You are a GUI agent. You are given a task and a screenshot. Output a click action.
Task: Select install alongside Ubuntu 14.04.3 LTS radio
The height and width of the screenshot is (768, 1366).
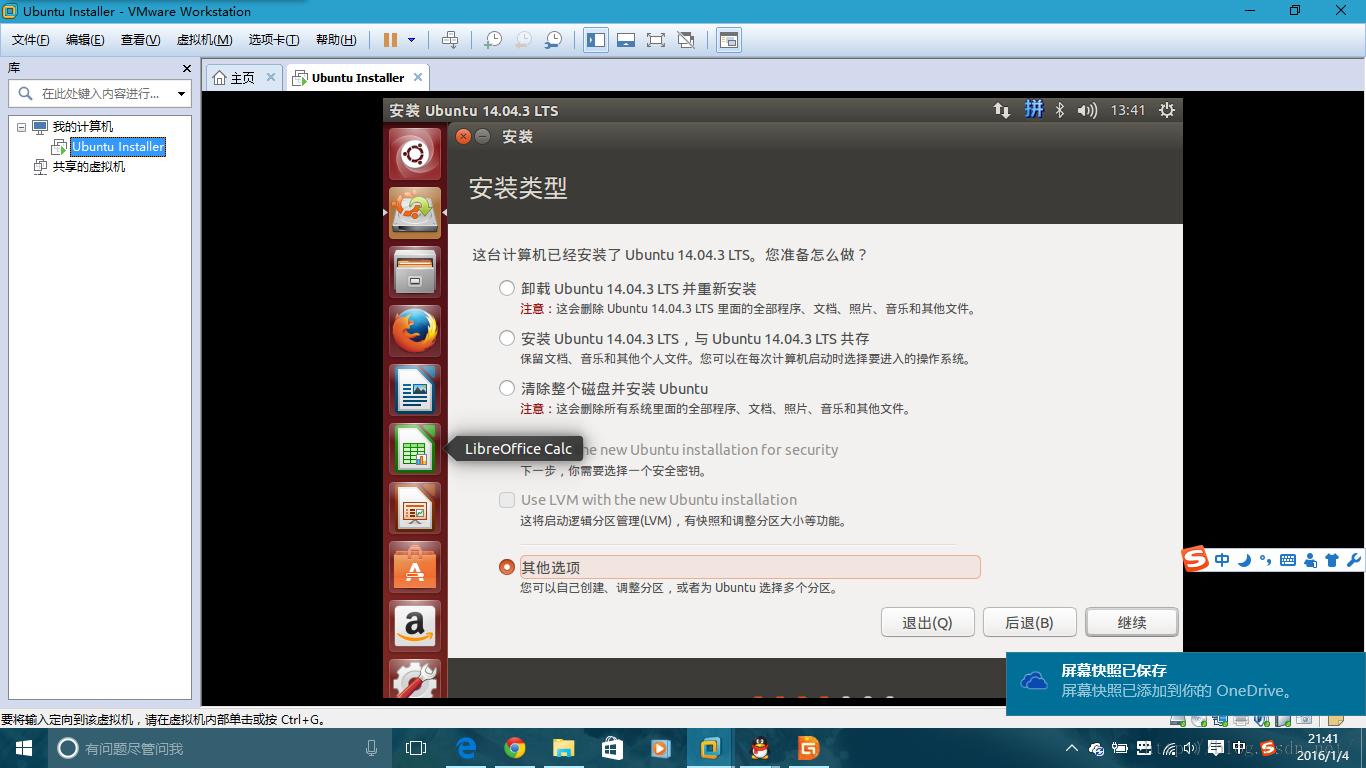pyautogui.click(x=507, y=338)
